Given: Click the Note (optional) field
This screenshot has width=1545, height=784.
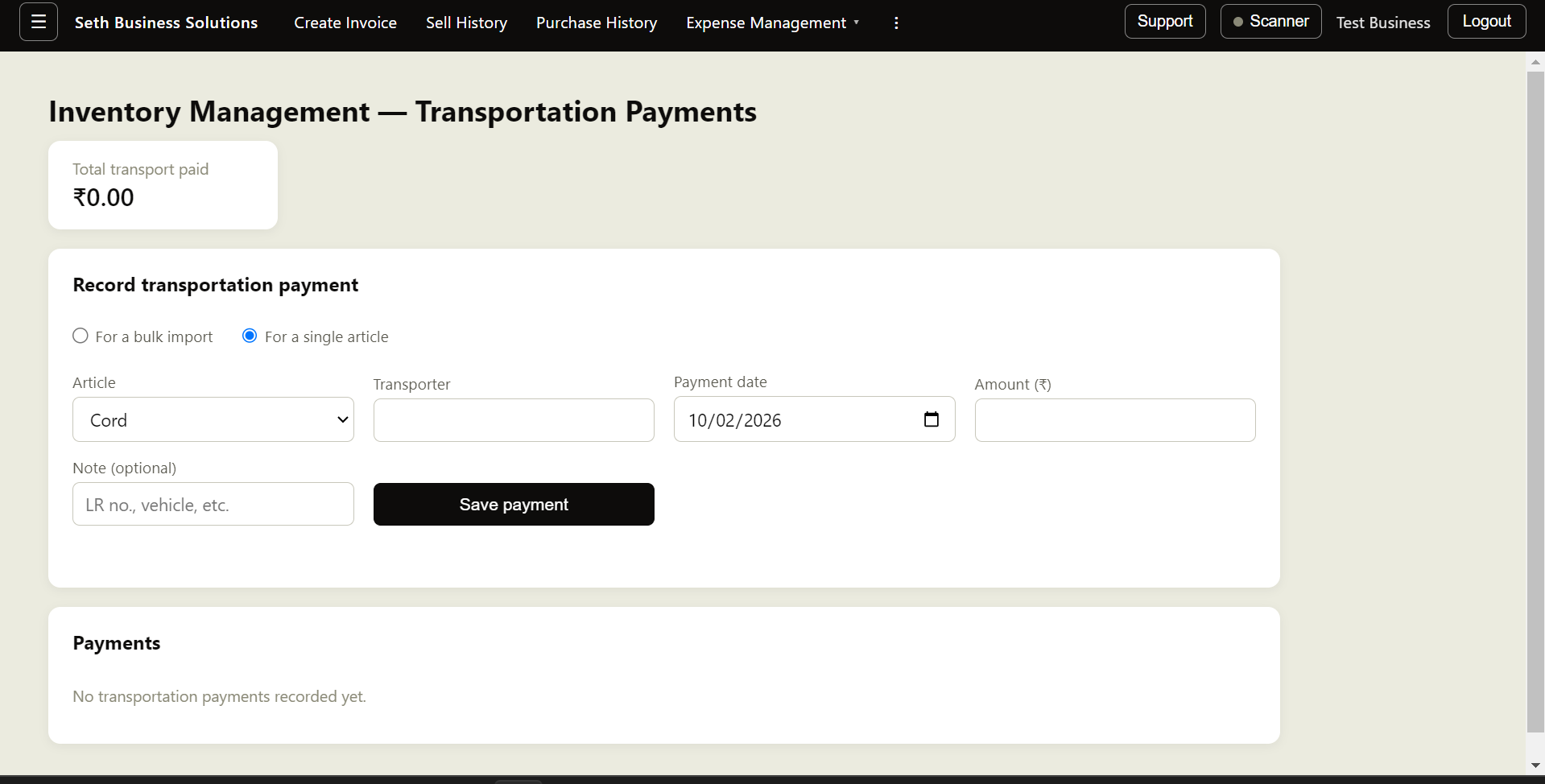Looking at the screenshot, I should tap(213, 504).
